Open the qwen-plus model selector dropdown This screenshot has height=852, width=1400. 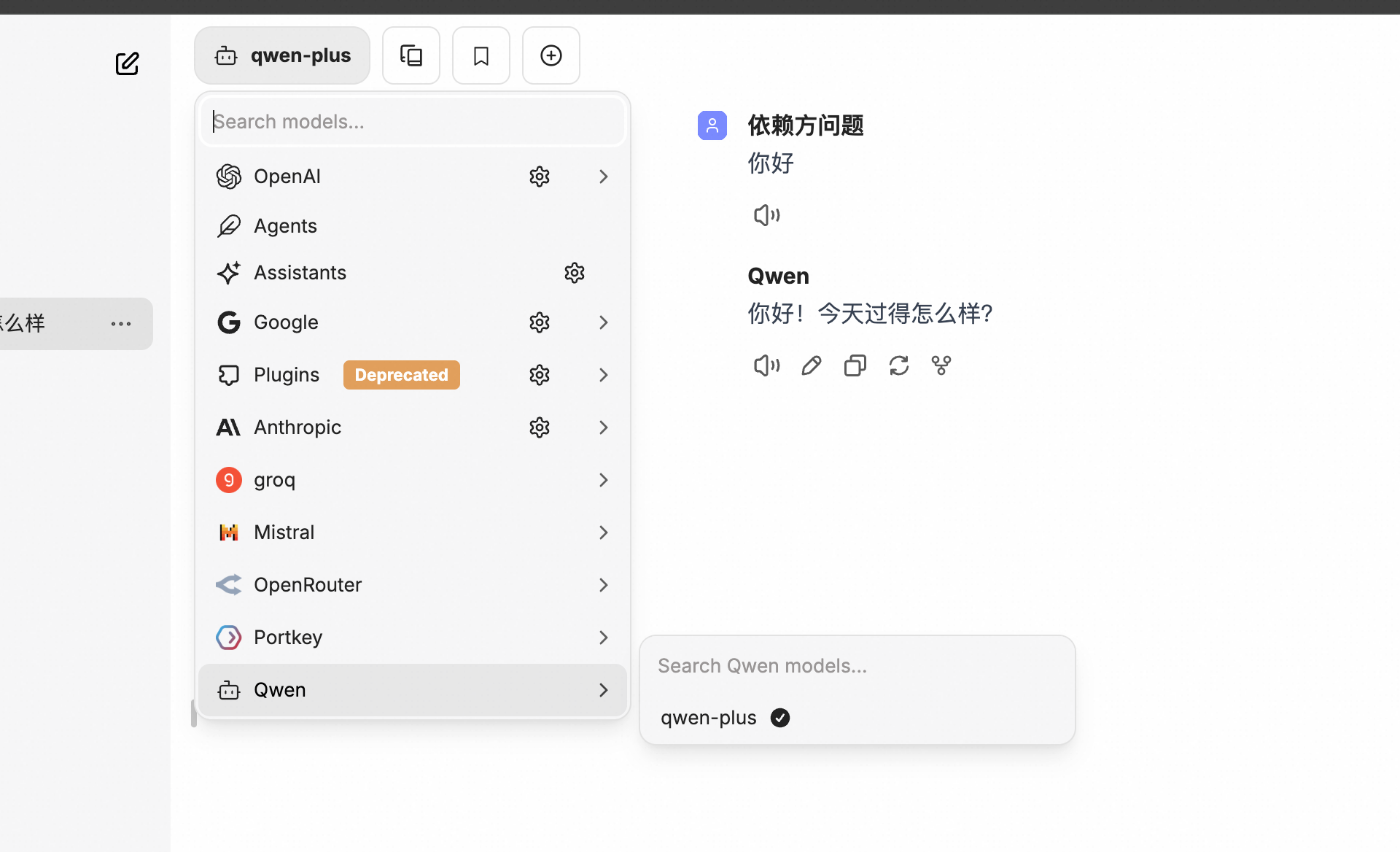(282, 55)
